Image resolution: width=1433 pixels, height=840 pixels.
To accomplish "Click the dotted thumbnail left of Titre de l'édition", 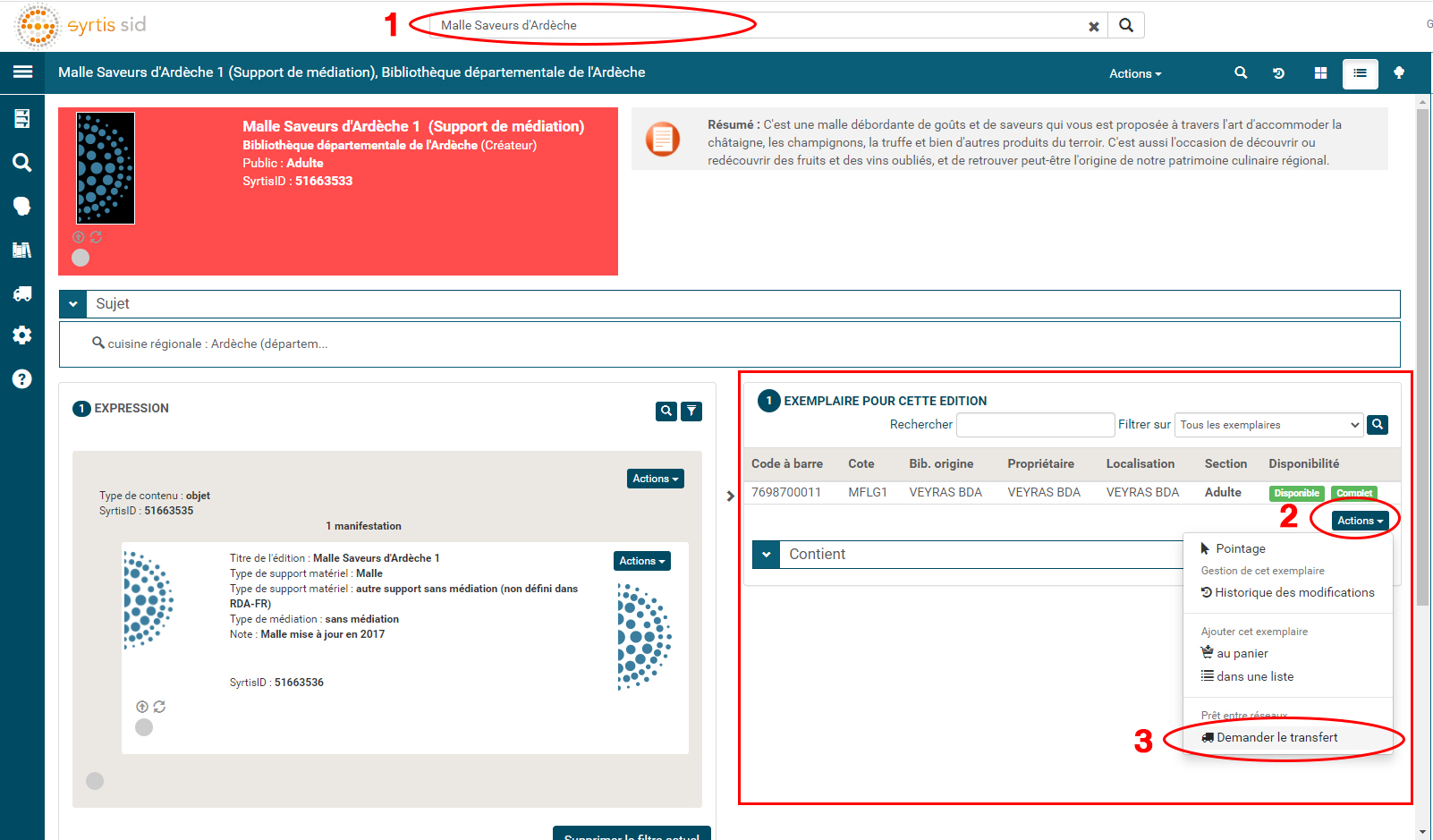I will pos(148,599).
